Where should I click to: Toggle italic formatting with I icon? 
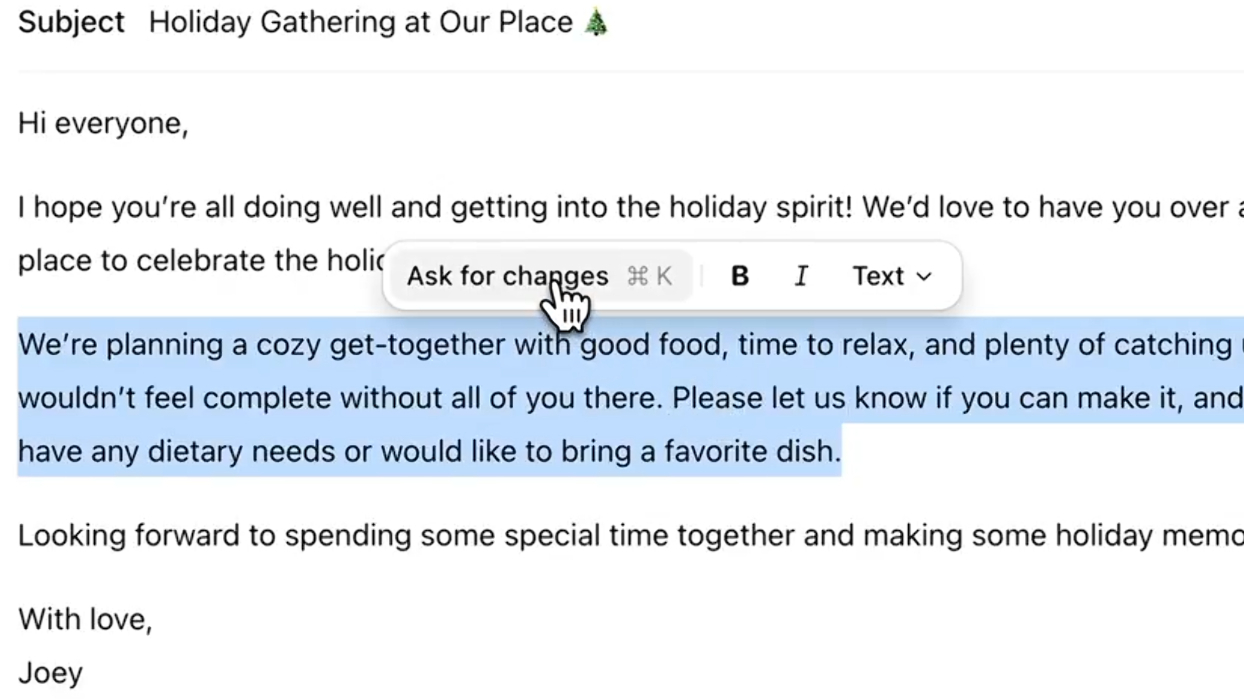(x=801, y=276)
